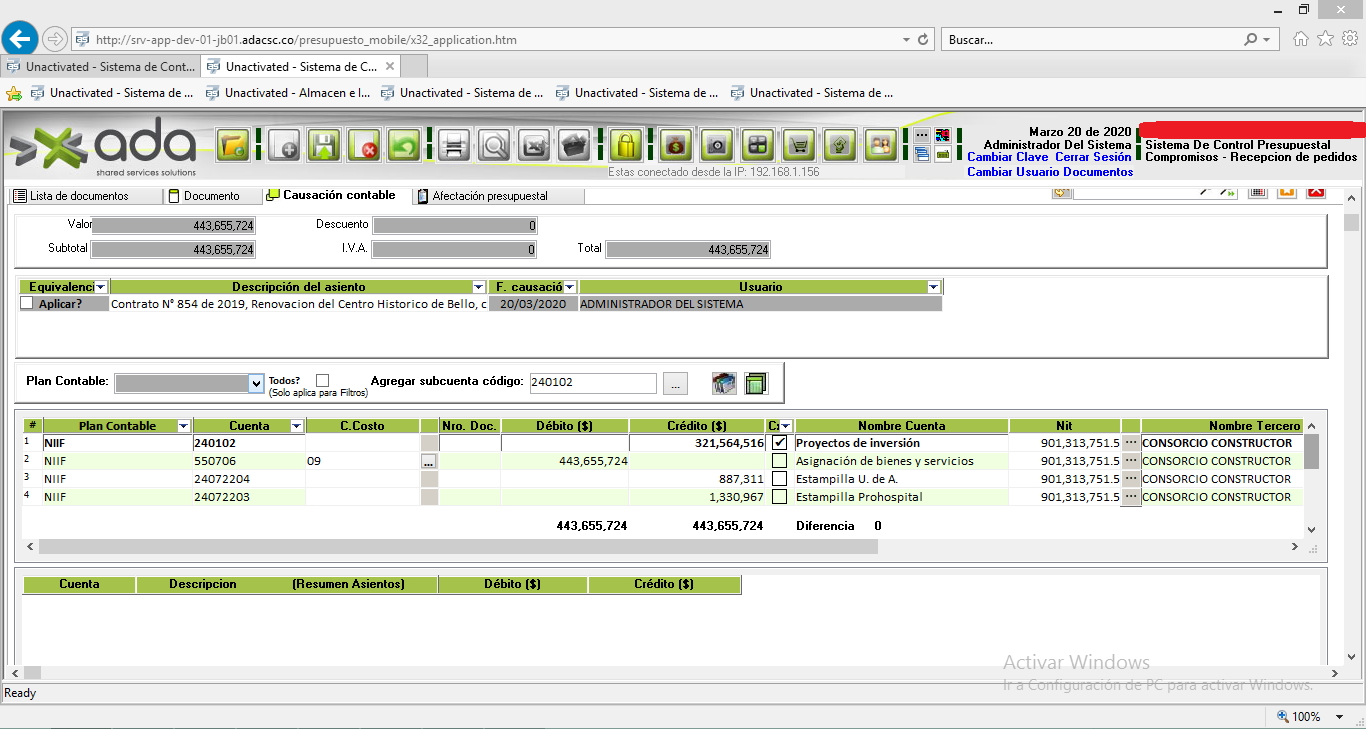Open Descripción del asiento column filter arrow
The width and height of the screenshot is (1366, 729).
click(478, 287)
